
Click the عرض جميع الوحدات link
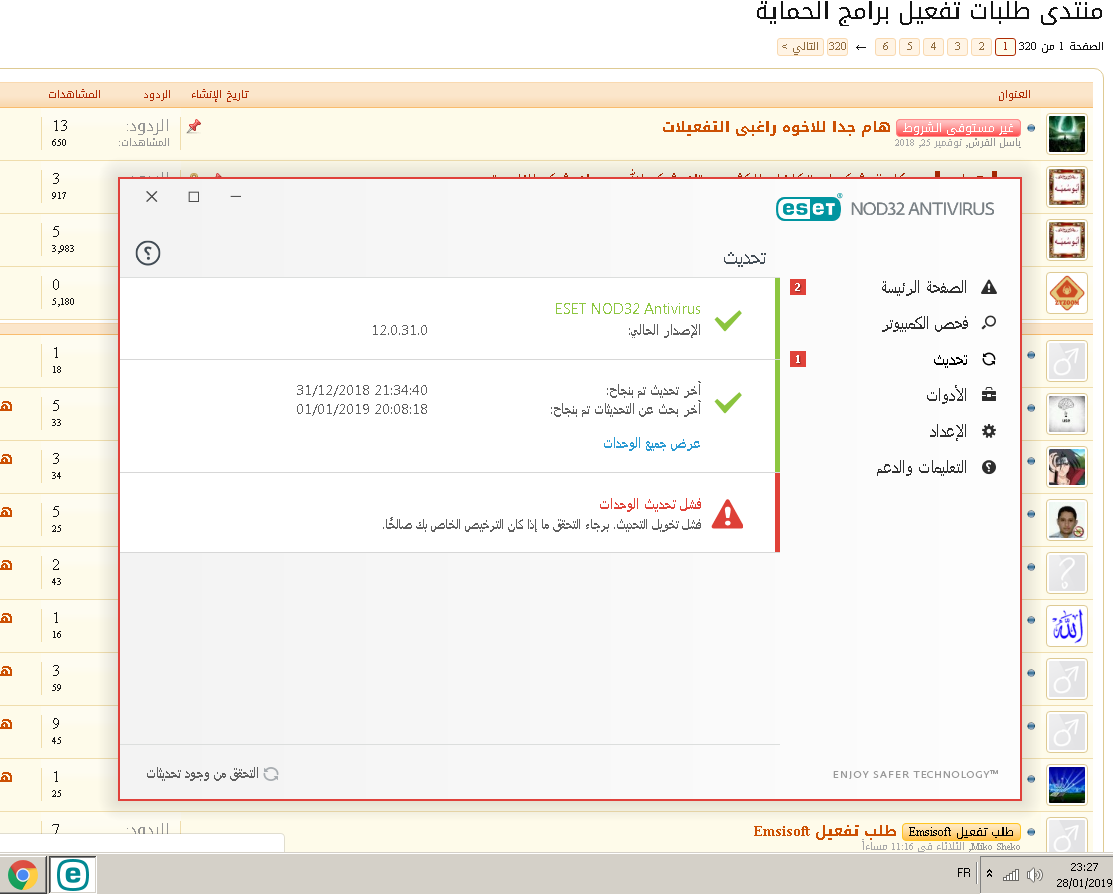pos(652,444)
